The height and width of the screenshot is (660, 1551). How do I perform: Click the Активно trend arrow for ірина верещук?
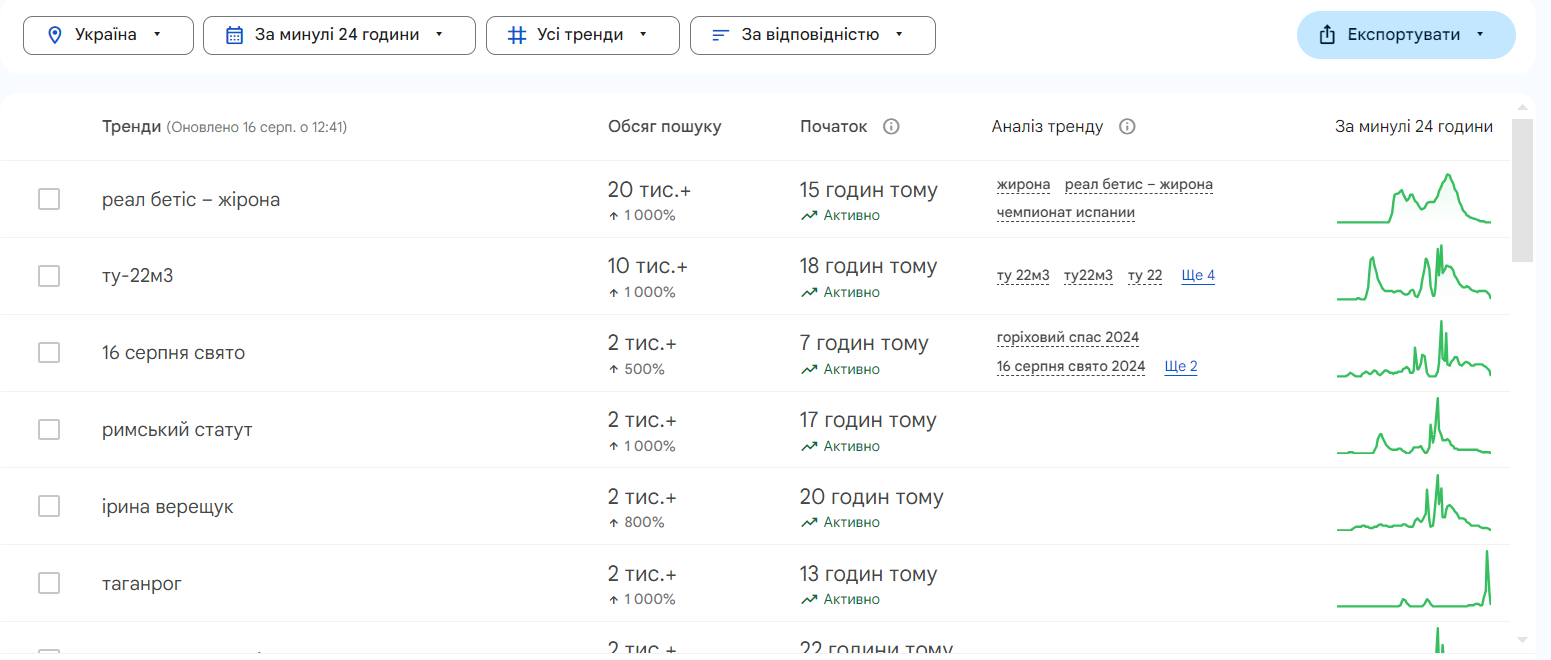coord(809,523)
